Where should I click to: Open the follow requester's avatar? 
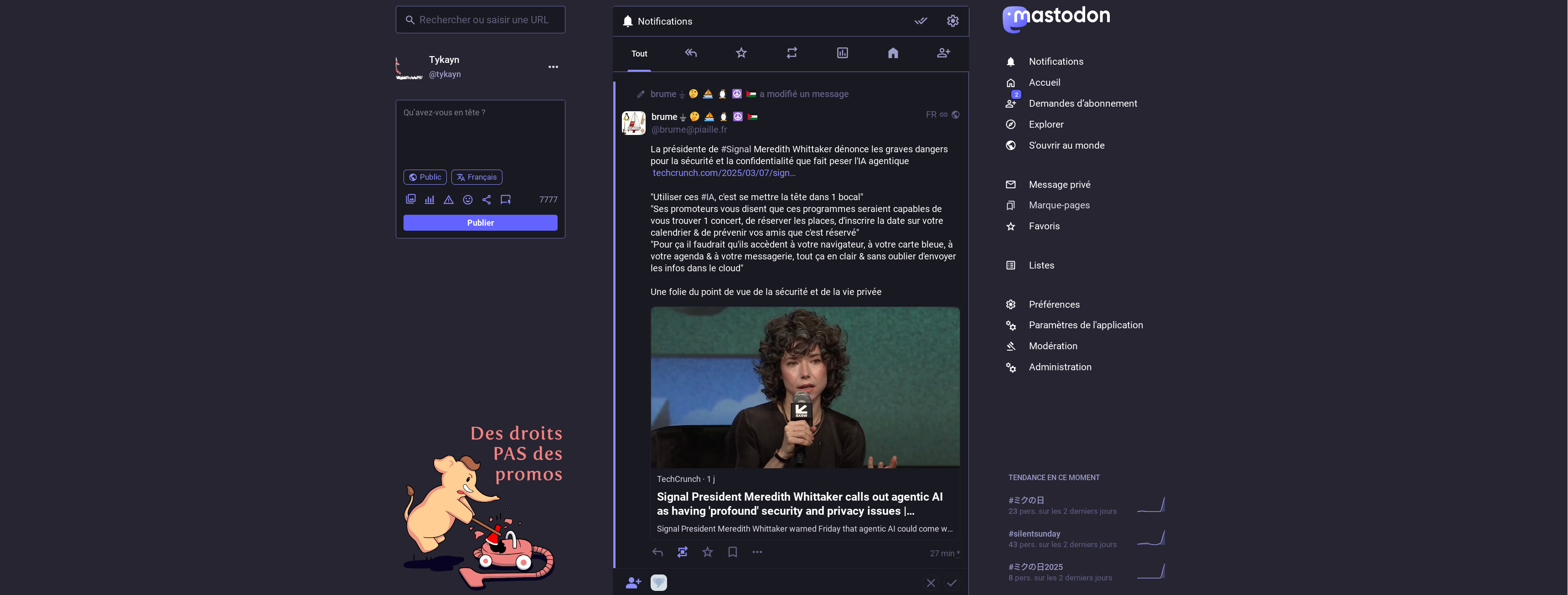tap(658, 583)
